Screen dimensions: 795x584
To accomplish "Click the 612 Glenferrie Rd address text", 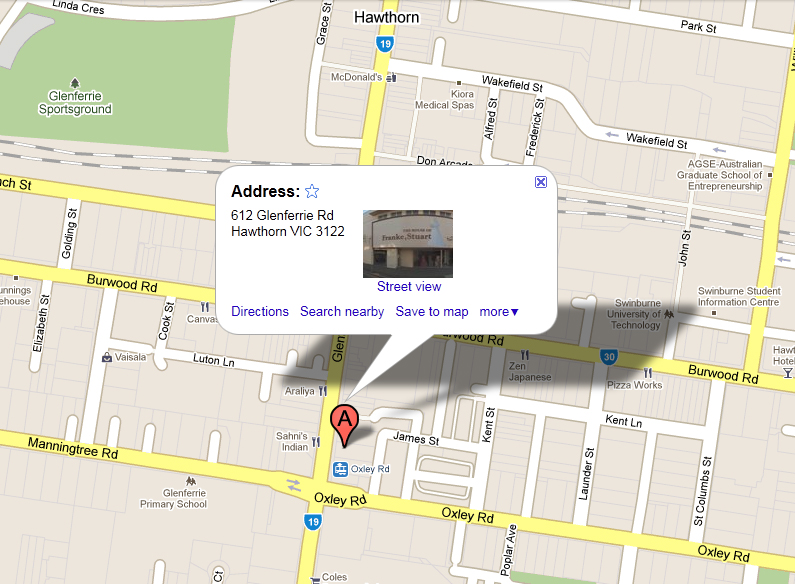I will pyautogui.click(x=282, y=215).
